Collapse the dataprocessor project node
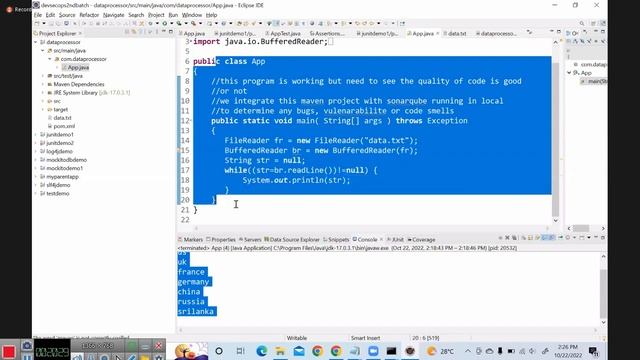This screenshot has height=360, width=640. tap(36, 42)
